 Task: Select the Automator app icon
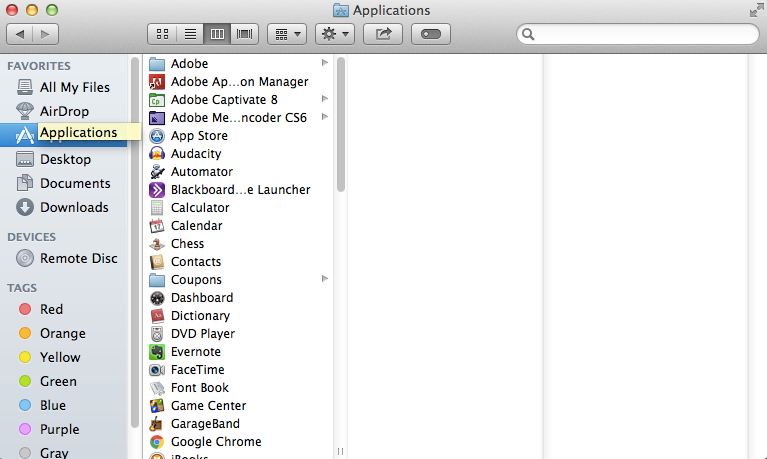coord(157,172)
